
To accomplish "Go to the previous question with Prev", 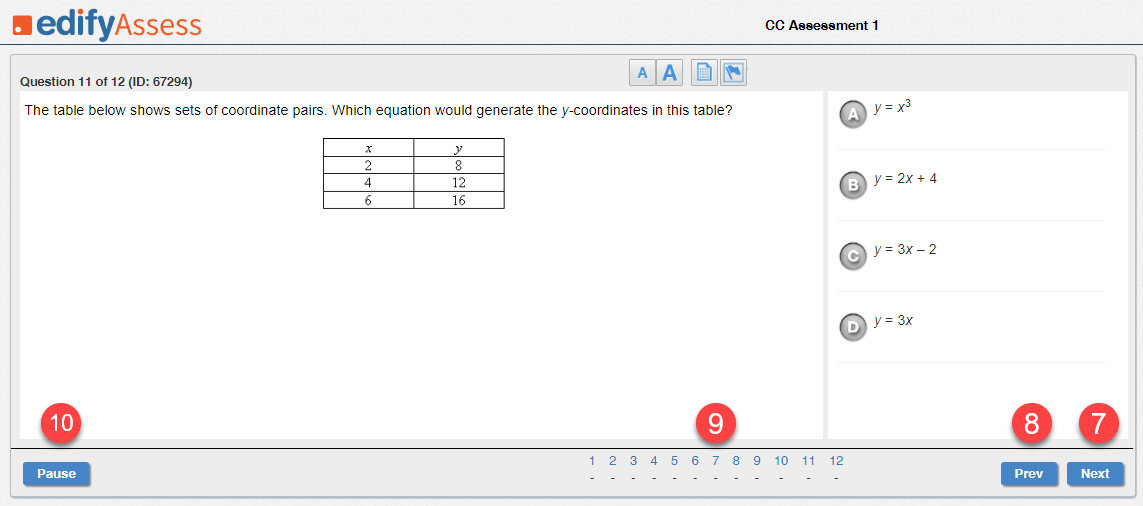I will point(1029,473).
